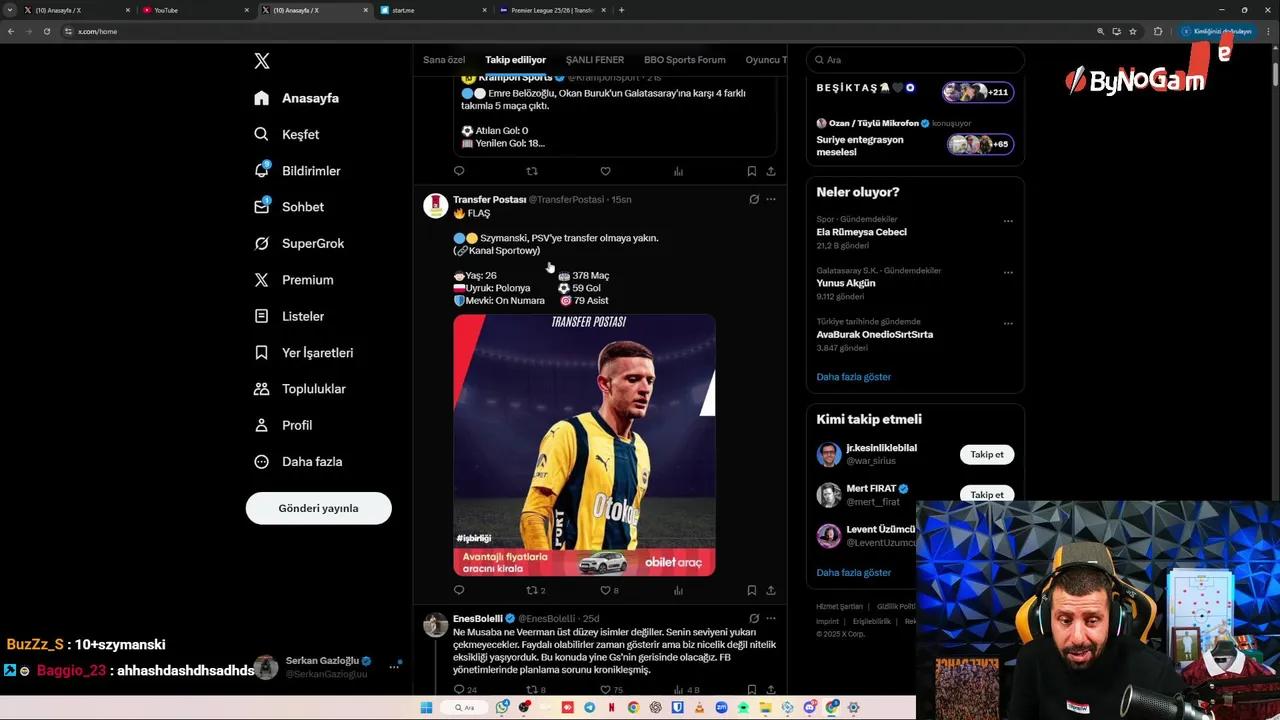Open the Keşfet explore page
Screen dimensions: 1280x720
(x=286, y=134)
